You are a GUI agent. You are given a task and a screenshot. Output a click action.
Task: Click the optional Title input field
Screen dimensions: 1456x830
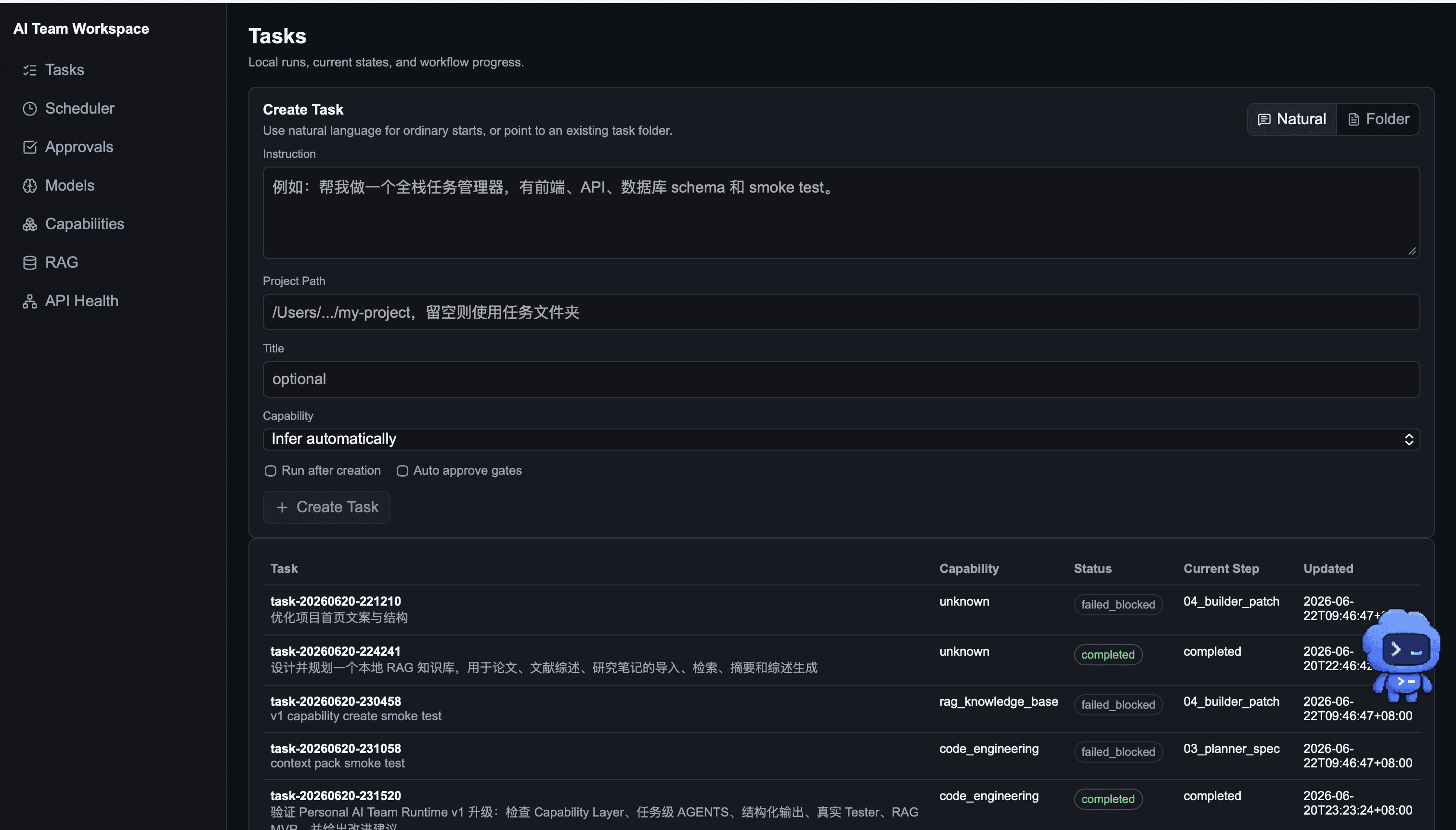click(841, 380)
